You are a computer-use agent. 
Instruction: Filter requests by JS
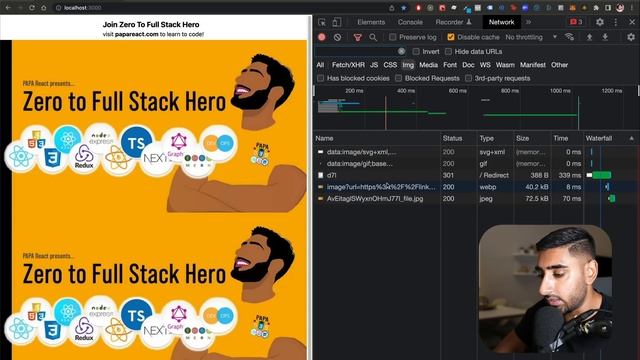374,65
